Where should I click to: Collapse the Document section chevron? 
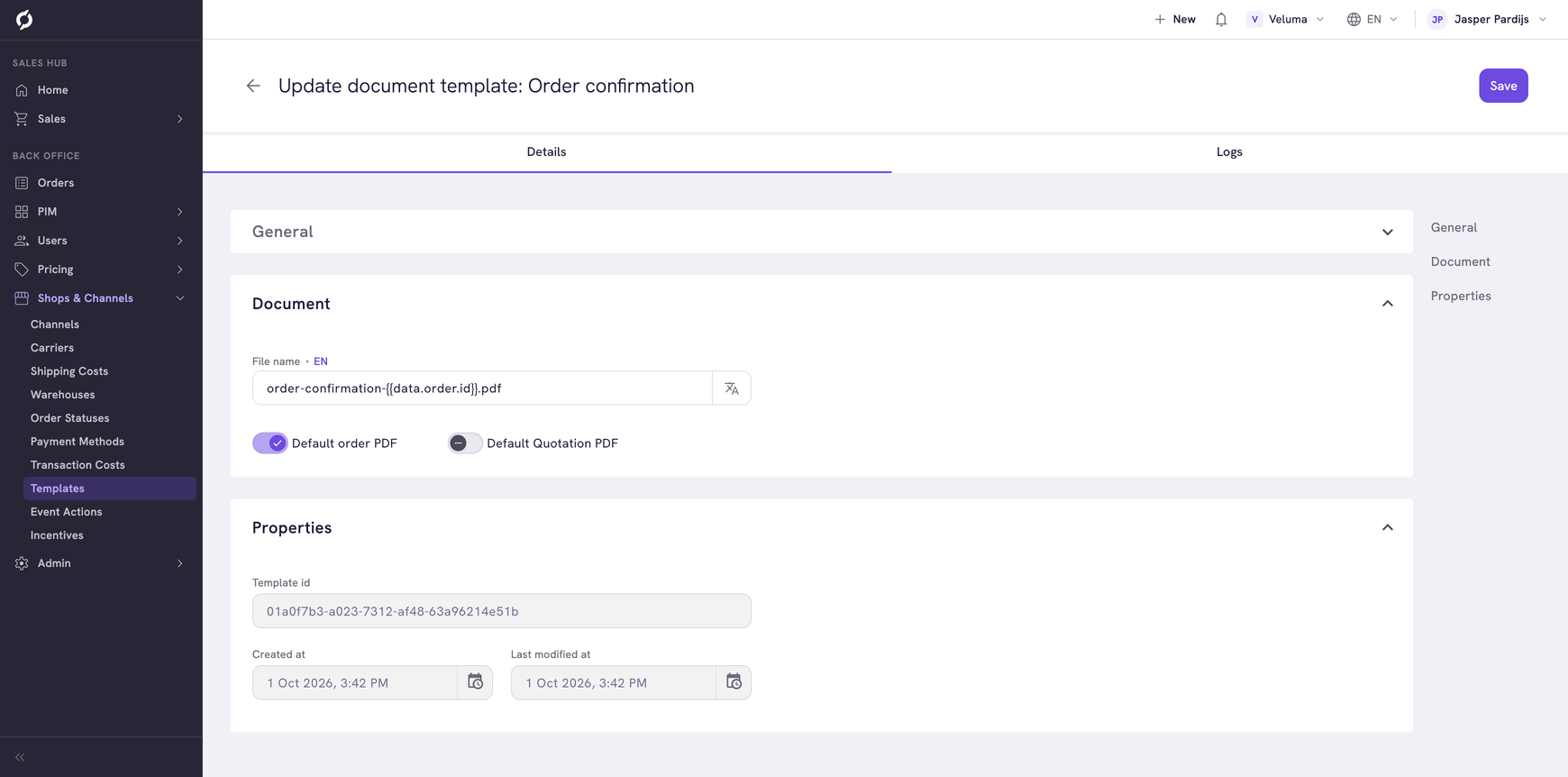1388,304
